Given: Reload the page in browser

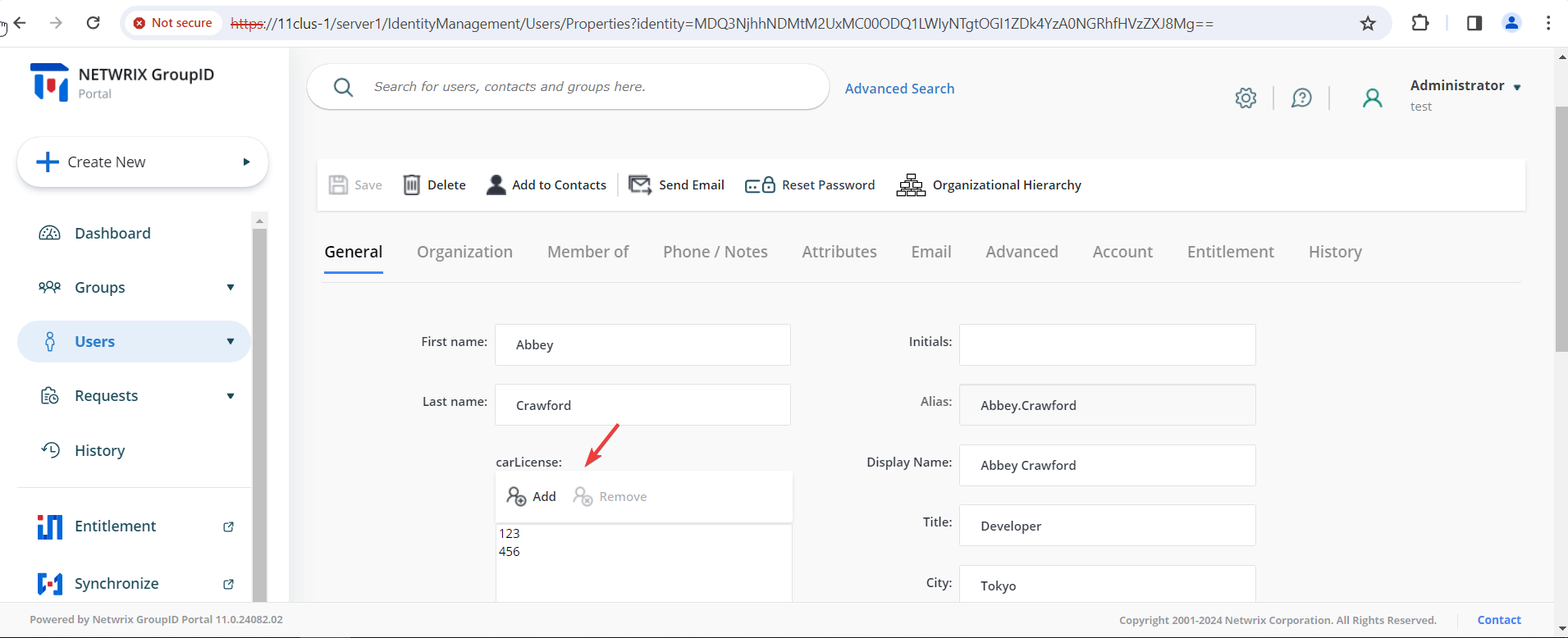Looking at the screenshot, I should (x=94, y=23).
